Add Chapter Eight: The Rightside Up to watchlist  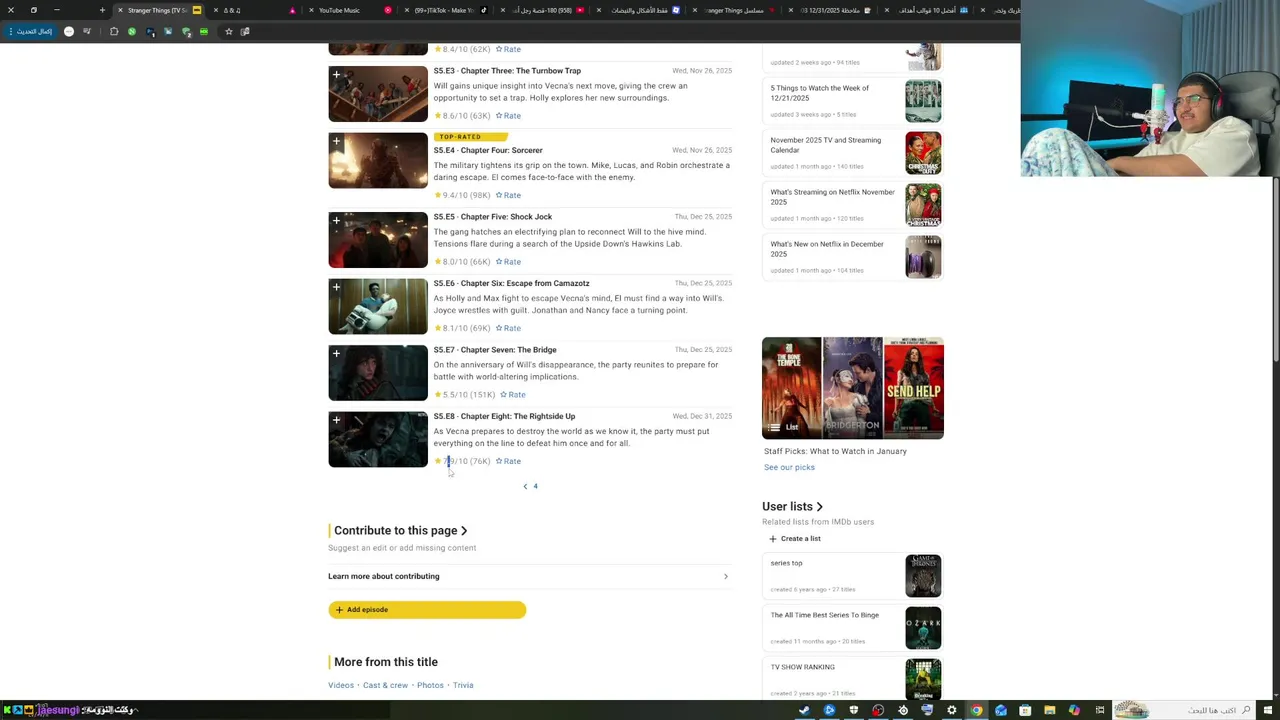336,421
